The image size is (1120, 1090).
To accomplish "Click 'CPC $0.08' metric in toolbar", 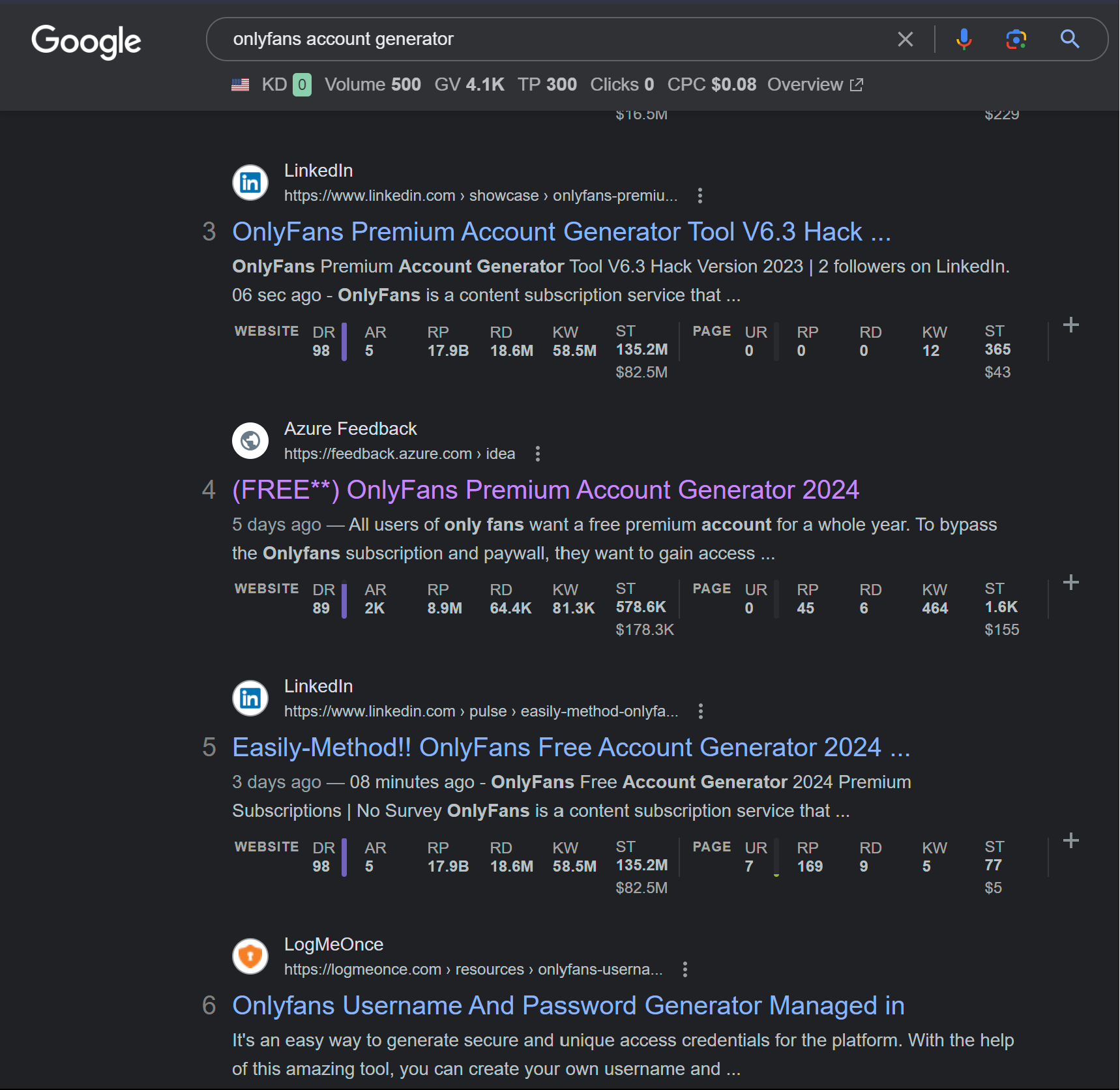I will pos(712,85).
